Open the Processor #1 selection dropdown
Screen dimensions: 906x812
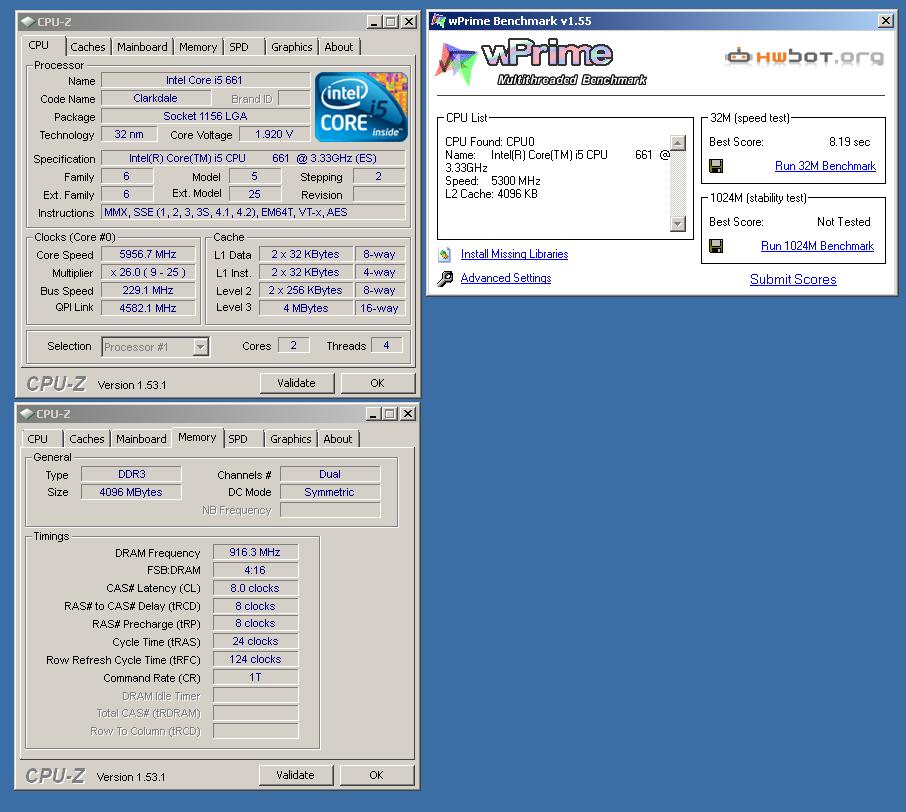(x=200, y=347)
